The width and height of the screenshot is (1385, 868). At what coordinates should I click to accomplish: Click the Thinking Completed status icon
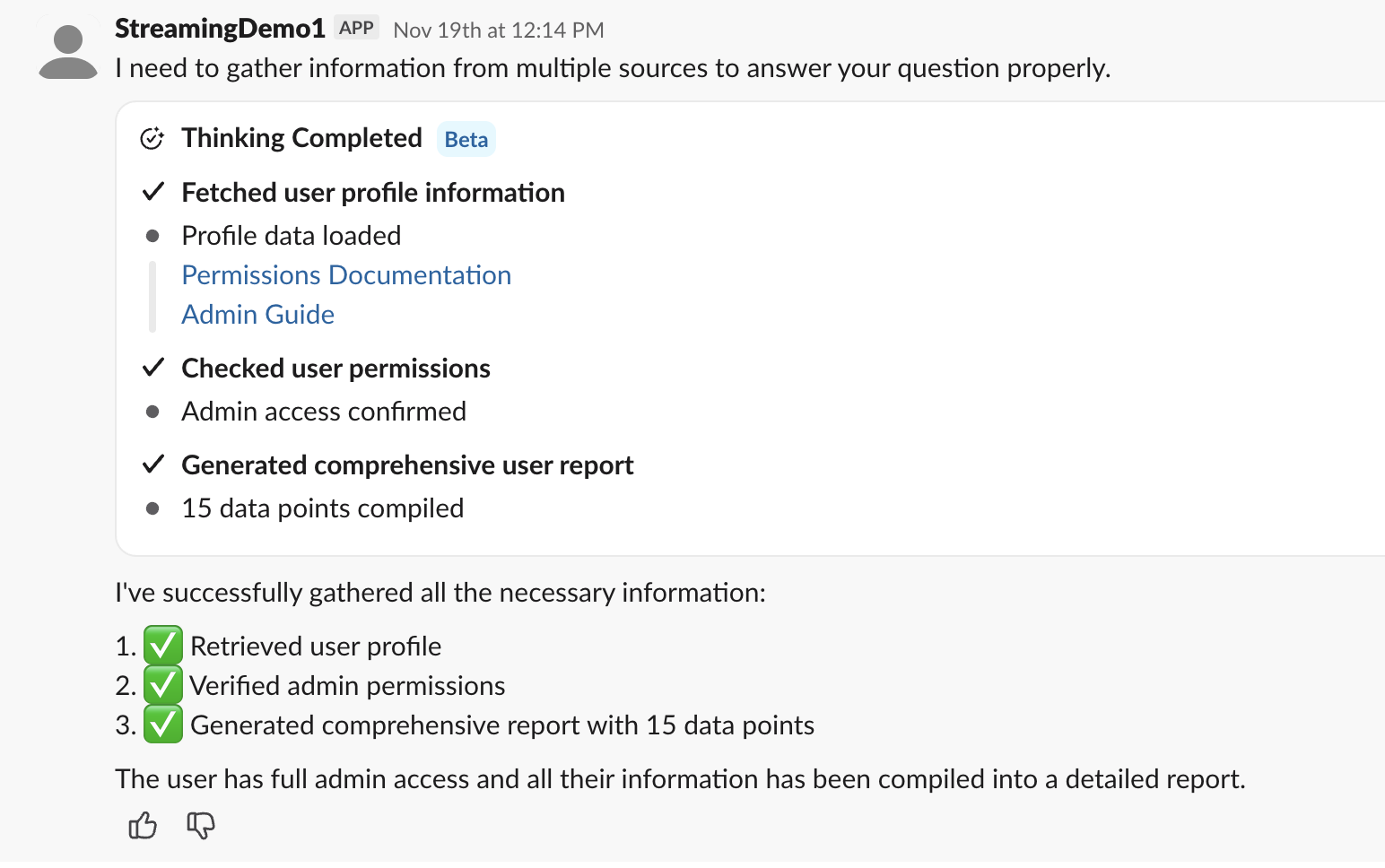point(152,139)
